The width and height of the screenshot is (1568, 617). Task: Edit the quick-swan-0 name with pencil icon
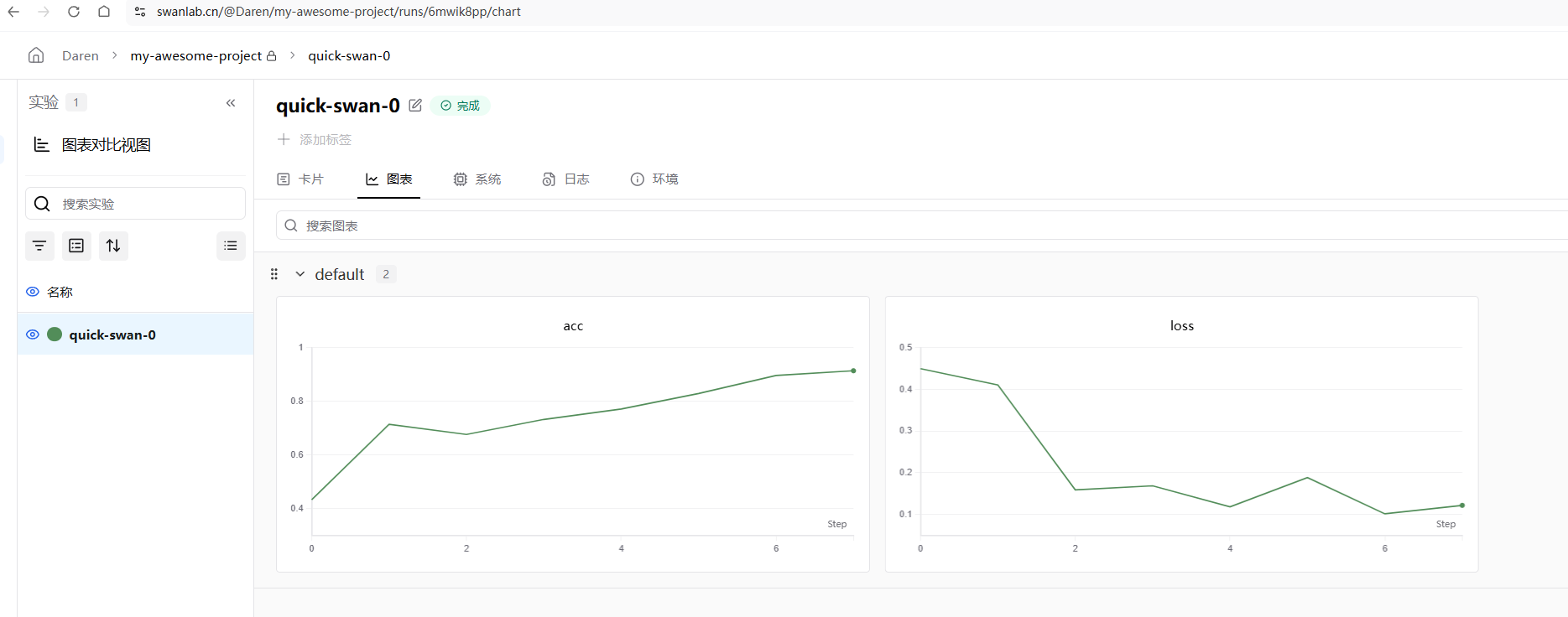[415, 106]
